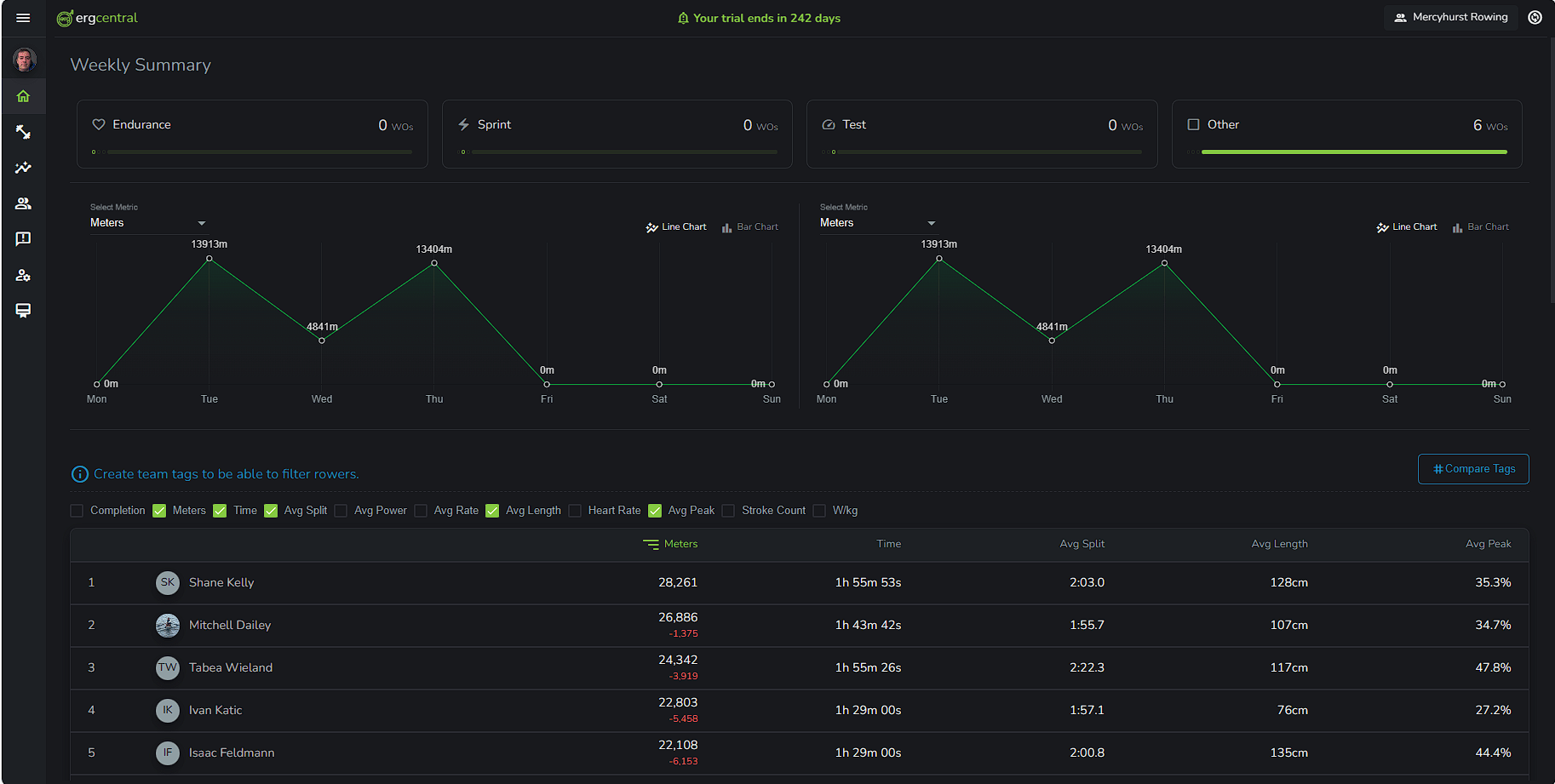Enable the Heart Rate checkbox
The image size is (1555, 784).
point(575,510)
